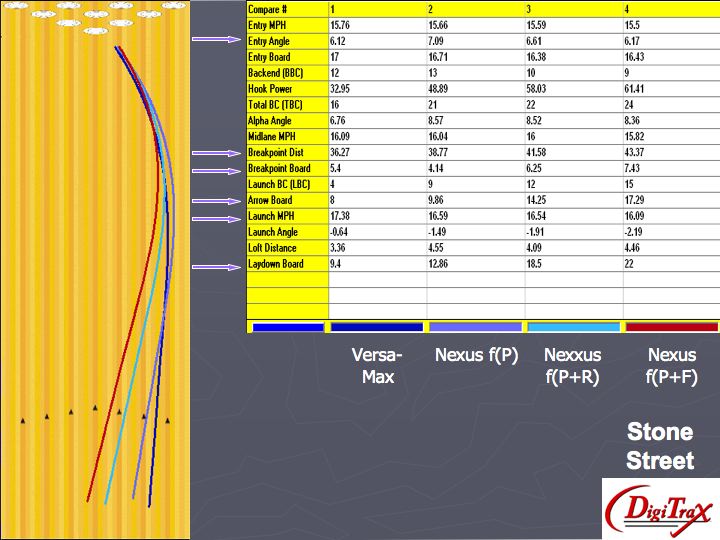Select the dark blue swatch under column 1
The image size is (720, 540).
tap(376, 327)
